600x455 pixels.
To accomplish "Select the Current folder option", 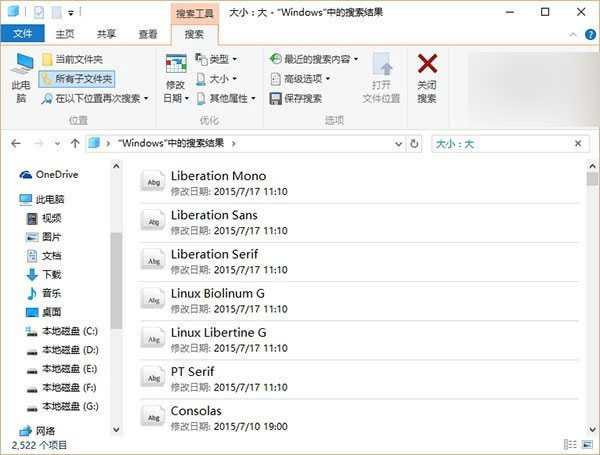I will tap(72, 59).
